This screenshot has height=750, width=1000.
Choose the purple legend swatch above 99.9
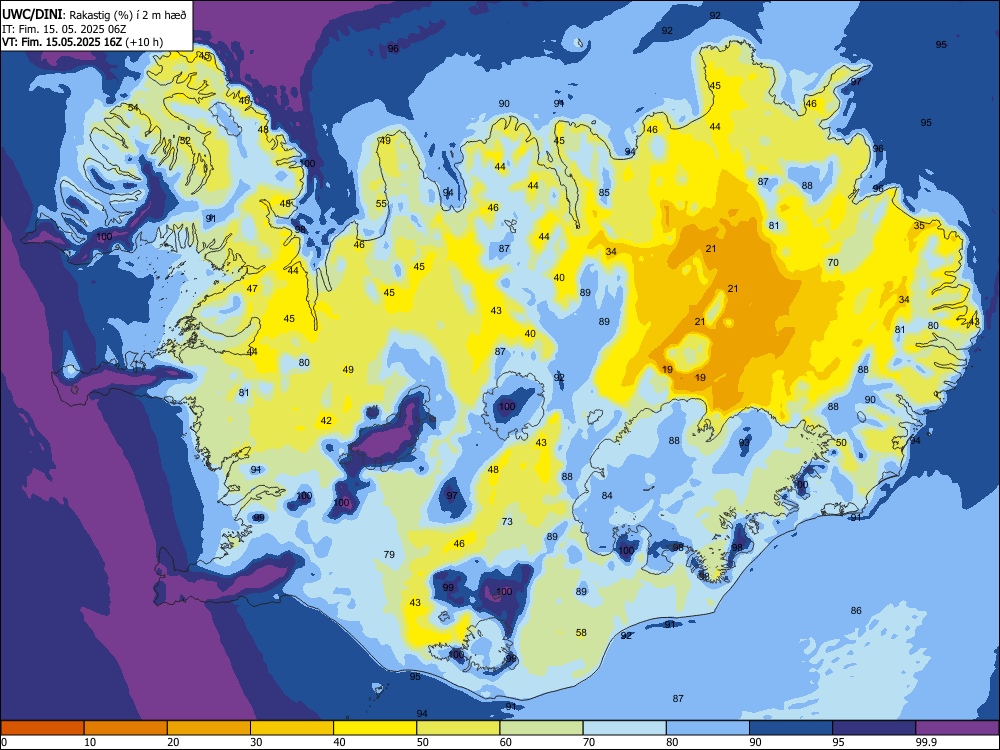click(x=957, y=728)
